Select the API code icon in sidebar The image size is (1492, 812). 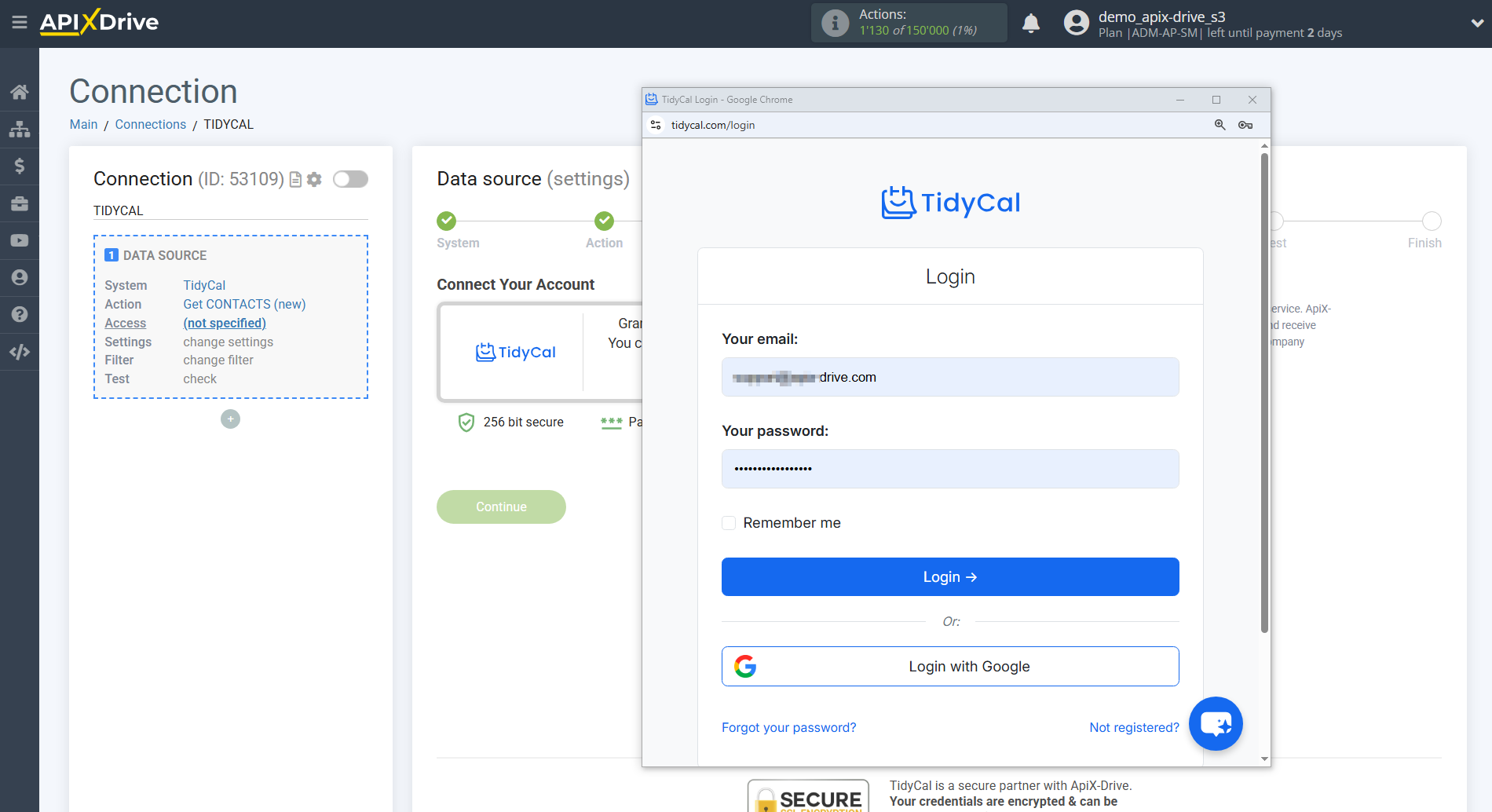(20, 351)
